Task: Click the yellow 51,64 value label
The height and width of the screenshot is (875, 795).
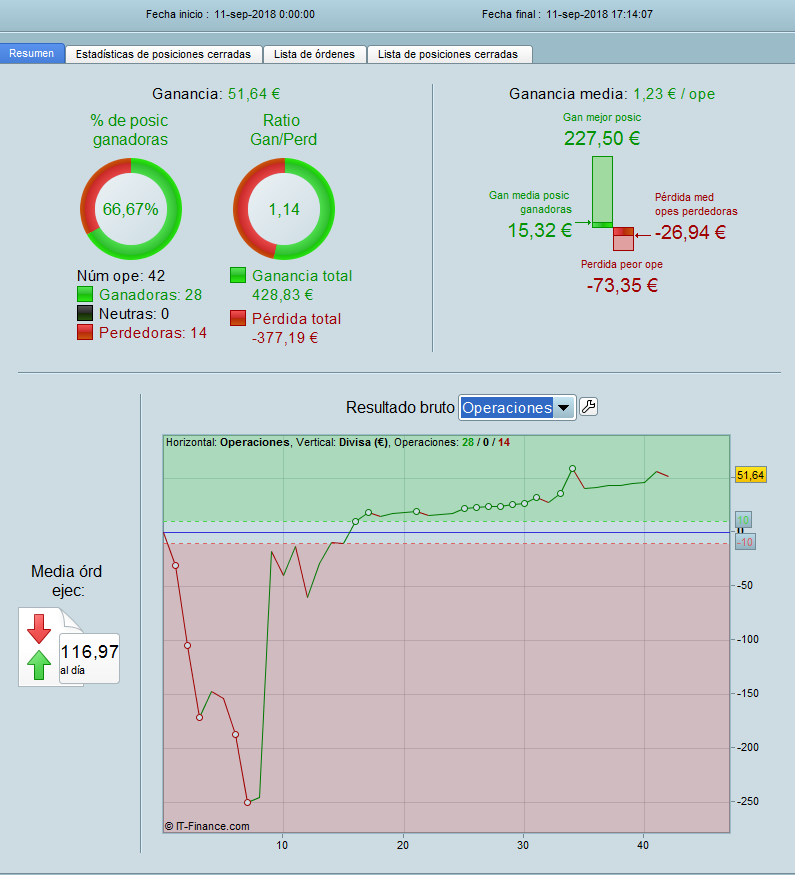Action: [x=750, y=475]
